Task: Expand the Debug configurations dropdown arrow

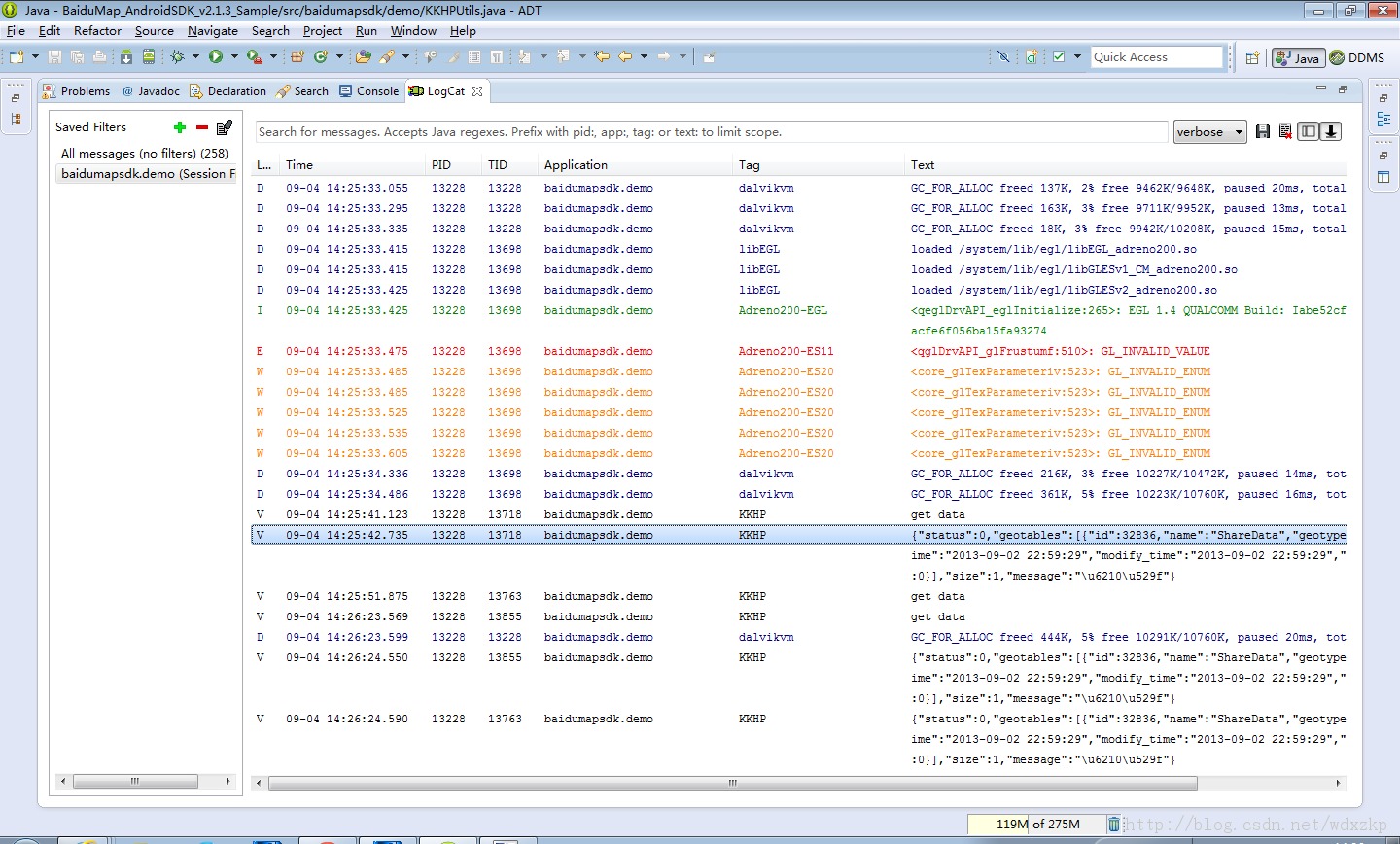Action: [195, 57]
